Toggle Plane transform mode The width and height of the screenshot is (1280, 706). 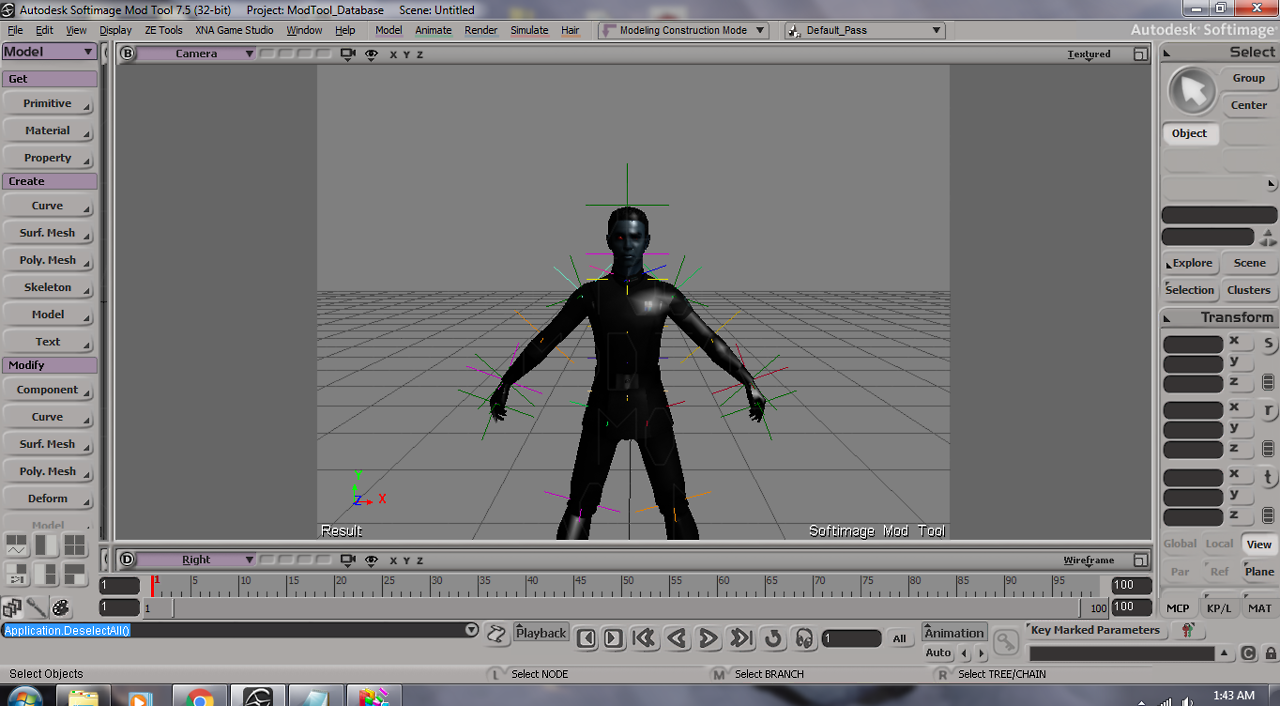1259,572
